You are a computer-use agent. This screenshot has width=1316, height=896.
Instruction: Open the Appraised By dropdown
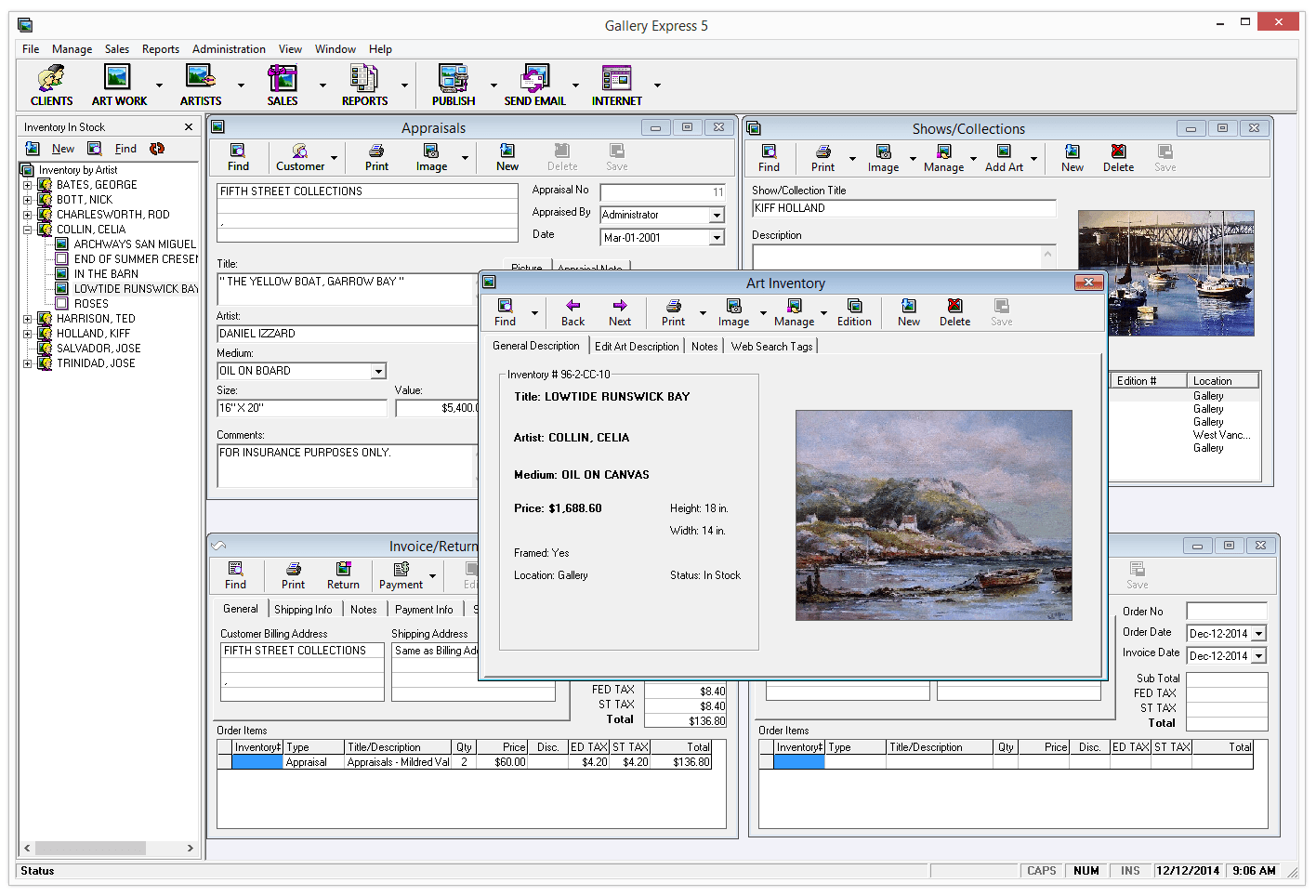(x=717, y=216)
